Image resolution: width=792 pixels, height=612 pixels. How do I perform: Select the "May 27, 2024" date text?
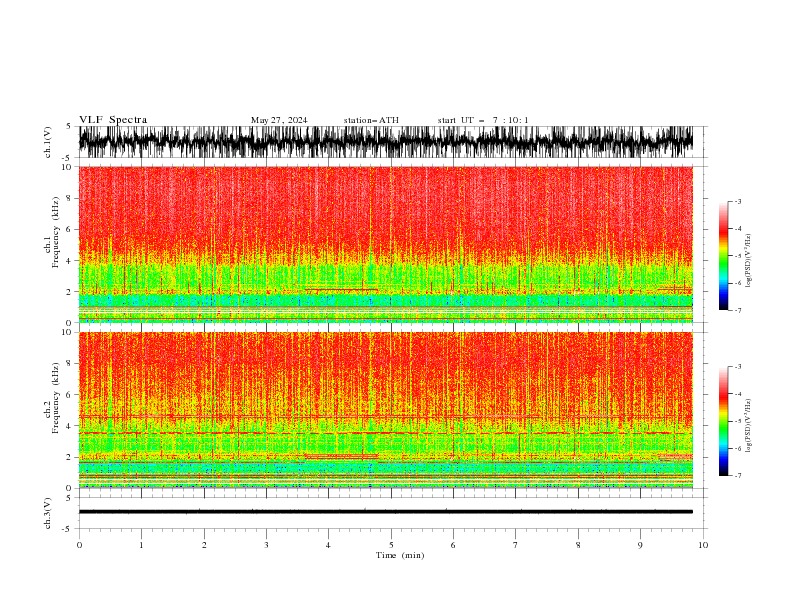coord(279,120)
